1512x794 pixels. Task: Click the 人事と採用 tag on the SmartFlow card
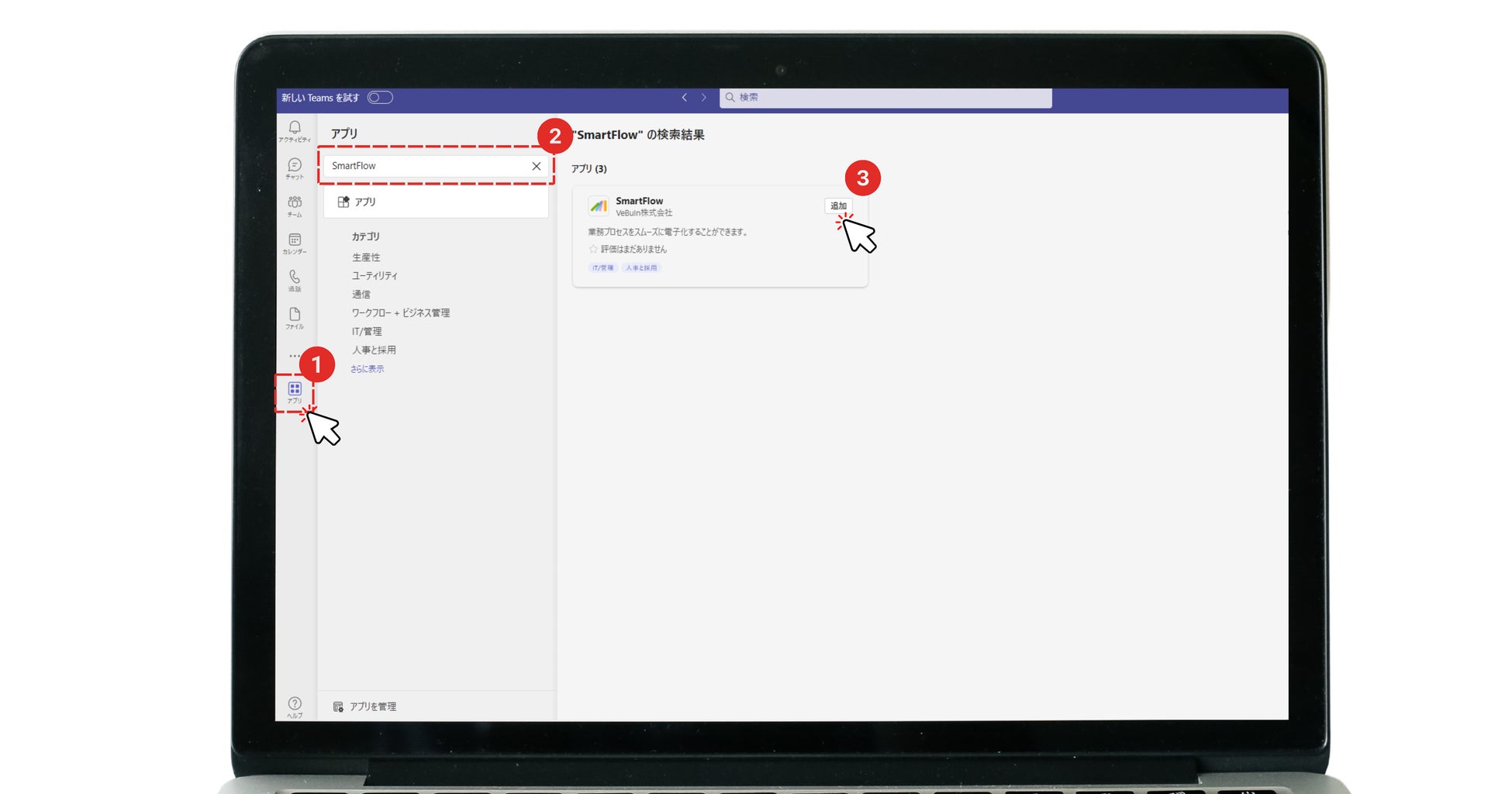[x=641, y=268]
